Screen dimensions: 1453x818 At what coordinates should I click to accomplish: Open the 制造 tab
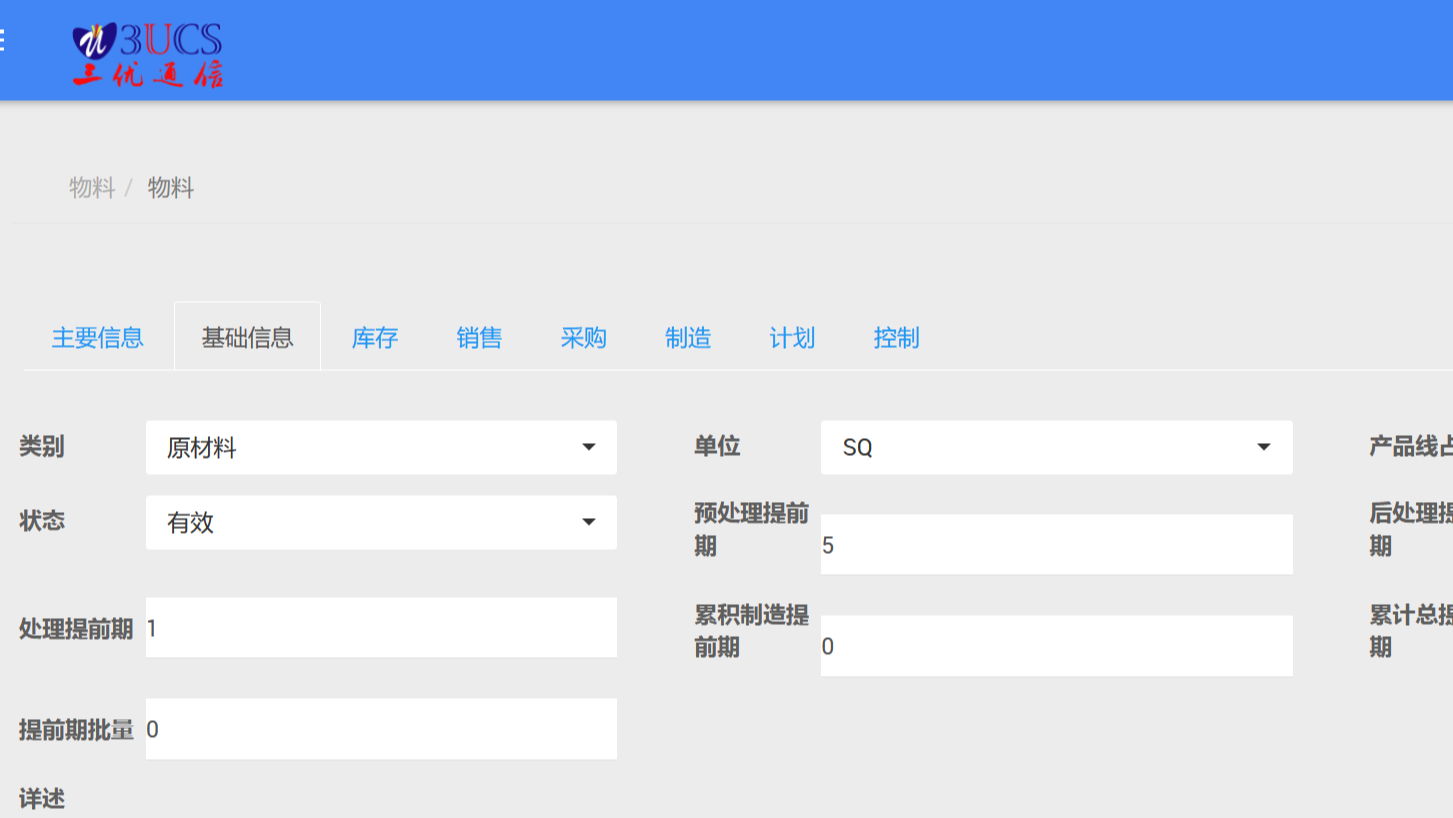[x=688, y=338]
